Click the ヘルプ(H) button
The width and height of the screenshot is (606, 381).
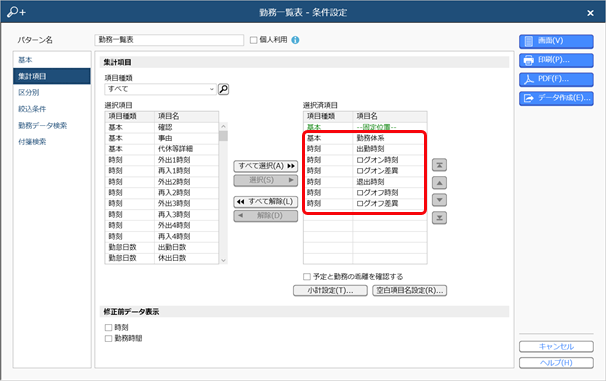click(556, 363)
